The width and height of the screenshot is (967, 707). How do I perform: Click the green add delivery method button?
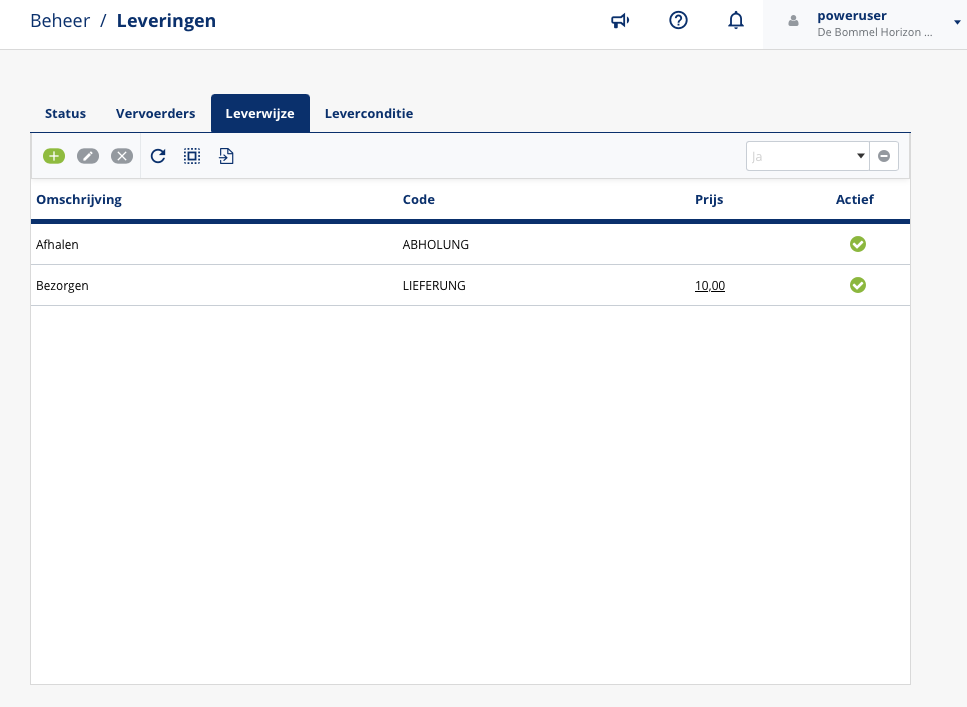[53, 156]
